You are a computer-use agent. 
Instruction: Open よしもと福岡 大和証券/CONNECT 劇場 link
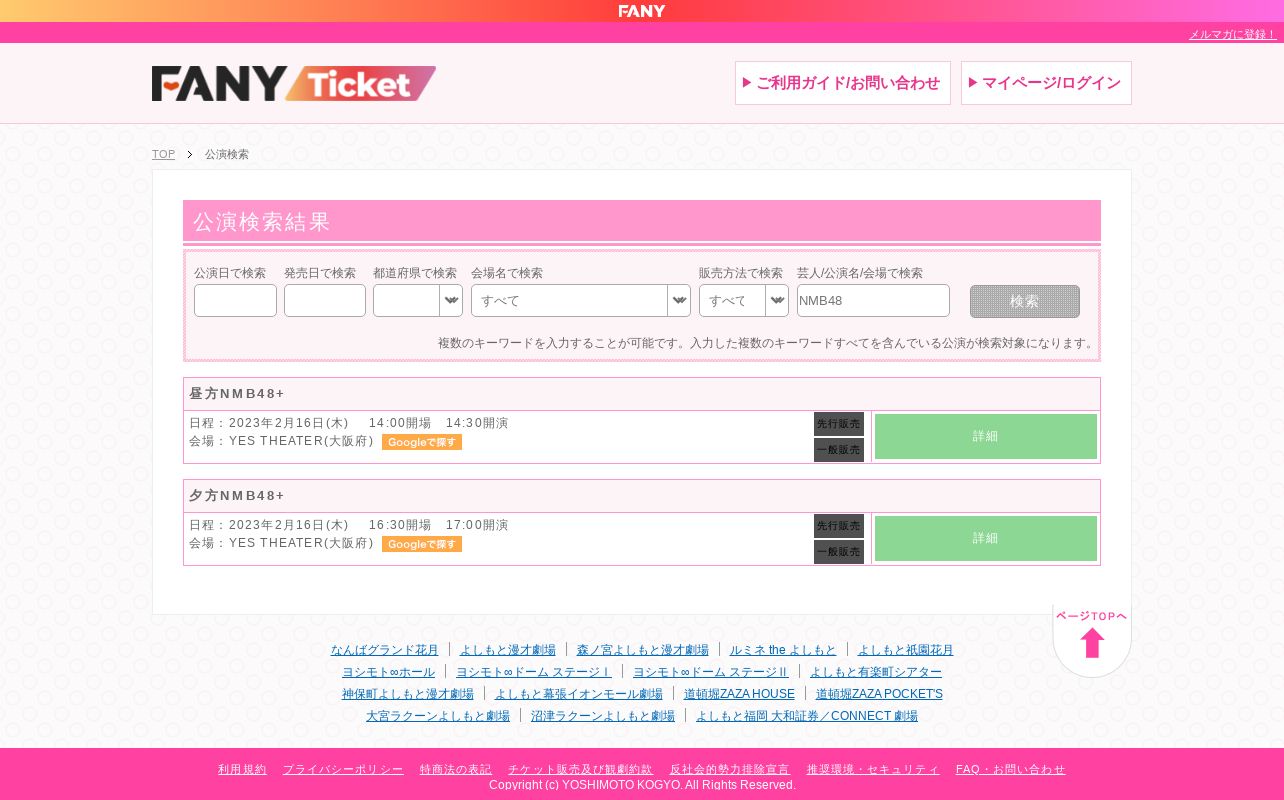(807, 716)
